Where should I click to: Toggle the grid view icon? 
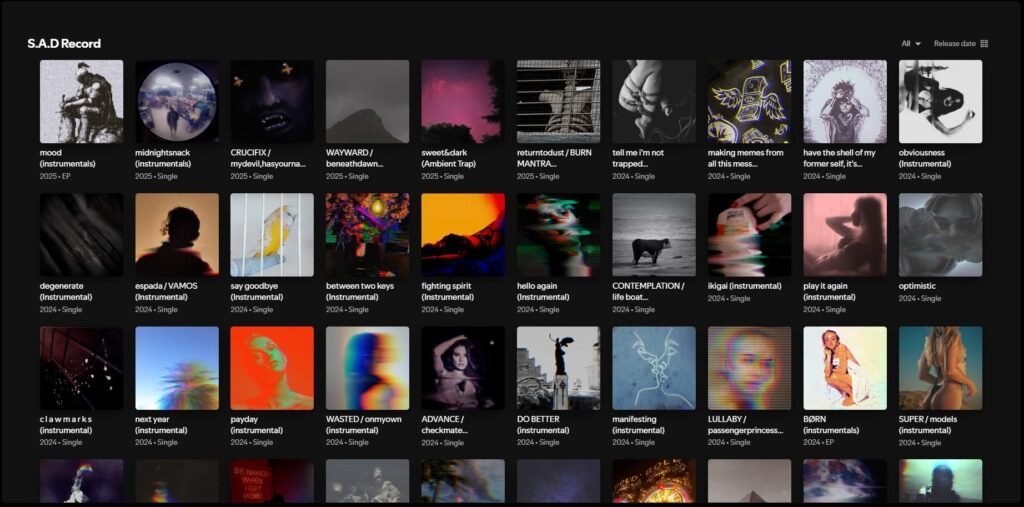[x=984, y=44]
